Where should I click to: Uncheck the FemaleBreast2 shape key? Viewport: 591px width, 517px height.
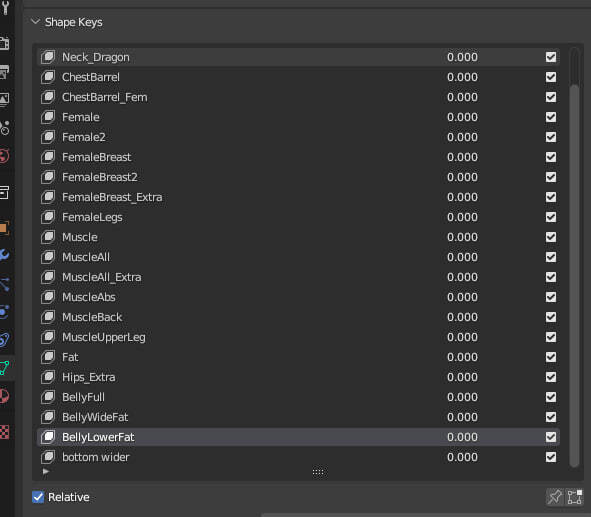(x=551, y=177)
